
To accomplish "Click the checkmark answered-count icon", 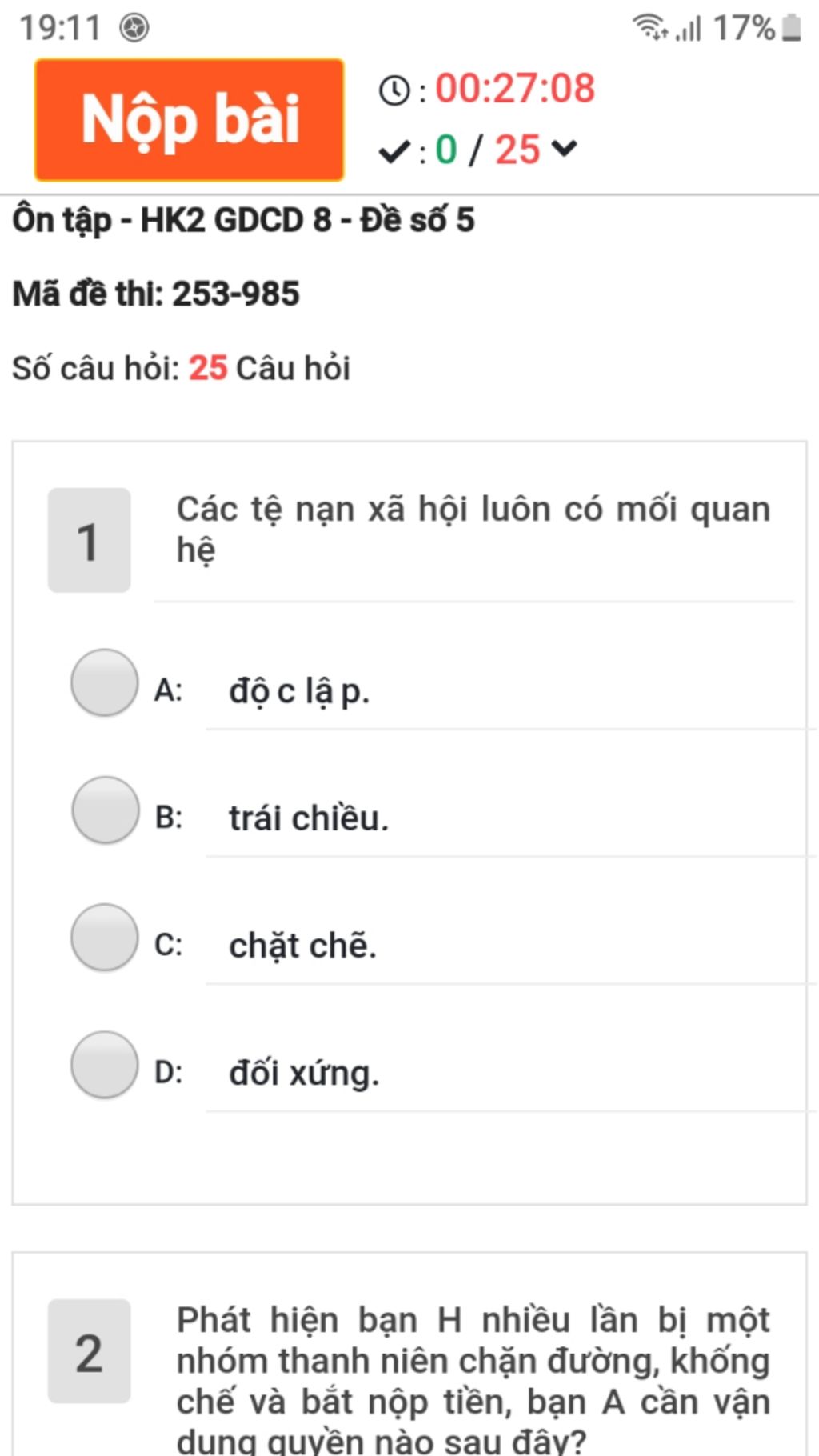I will 394,150.
